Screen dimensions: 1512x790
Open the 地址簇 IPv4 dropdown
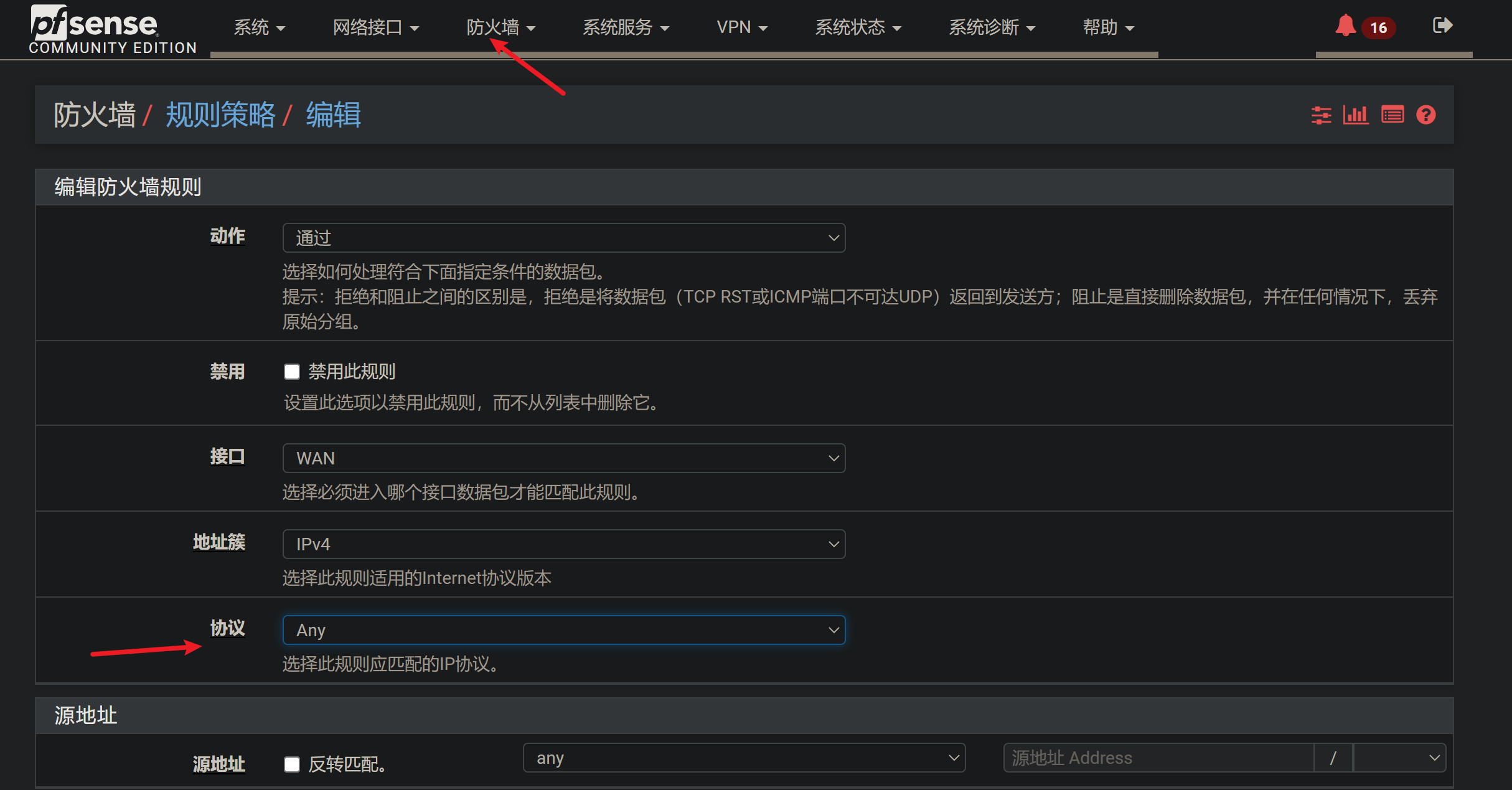(x=563, y=544)
